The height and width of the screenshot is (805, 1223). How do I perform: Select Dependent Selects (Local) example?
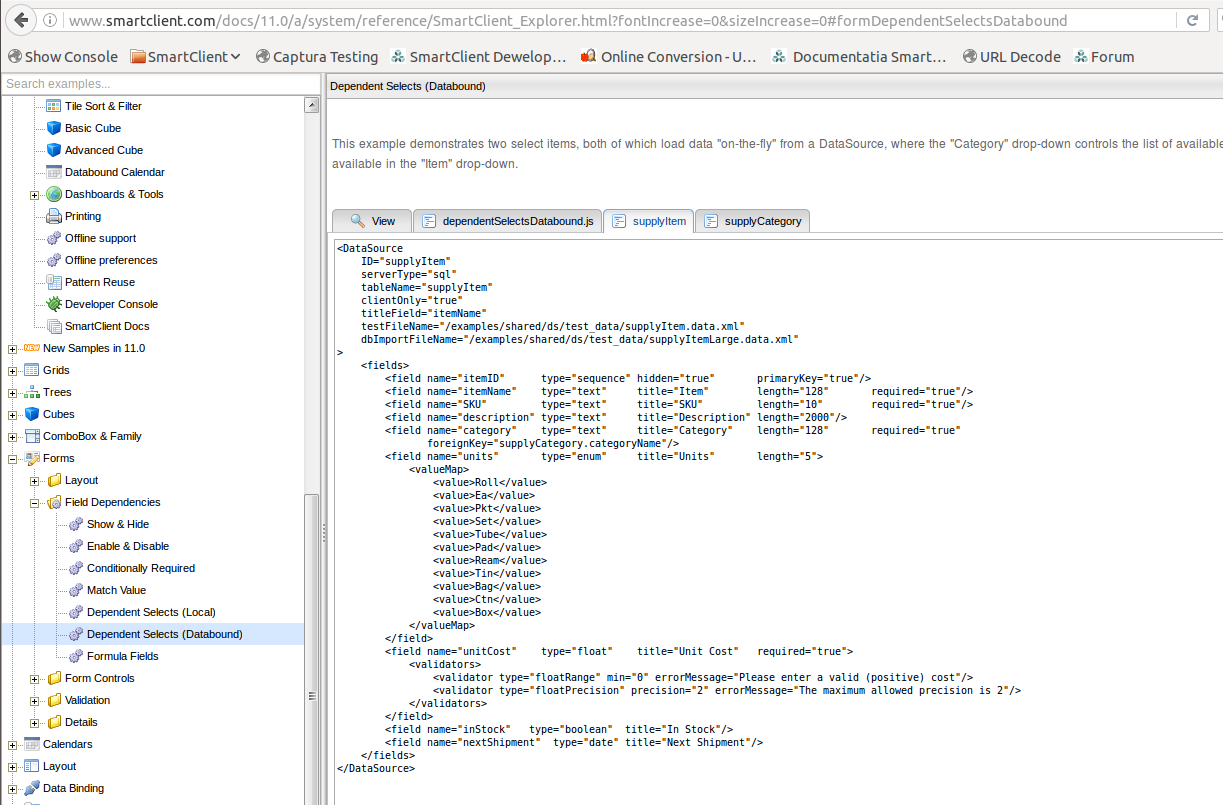pyautogui.click(x=151, y=612)
